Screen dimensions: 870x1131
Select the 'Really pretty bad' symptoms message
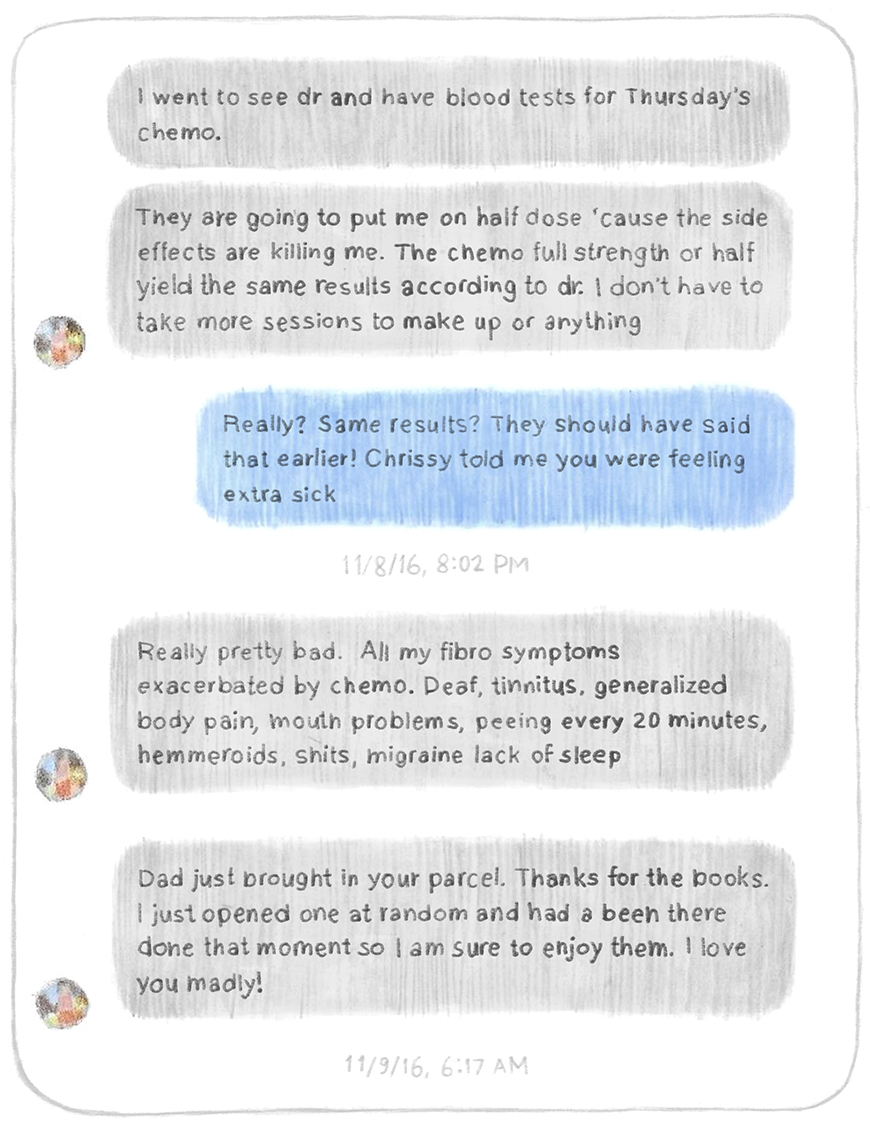(452, 703)
